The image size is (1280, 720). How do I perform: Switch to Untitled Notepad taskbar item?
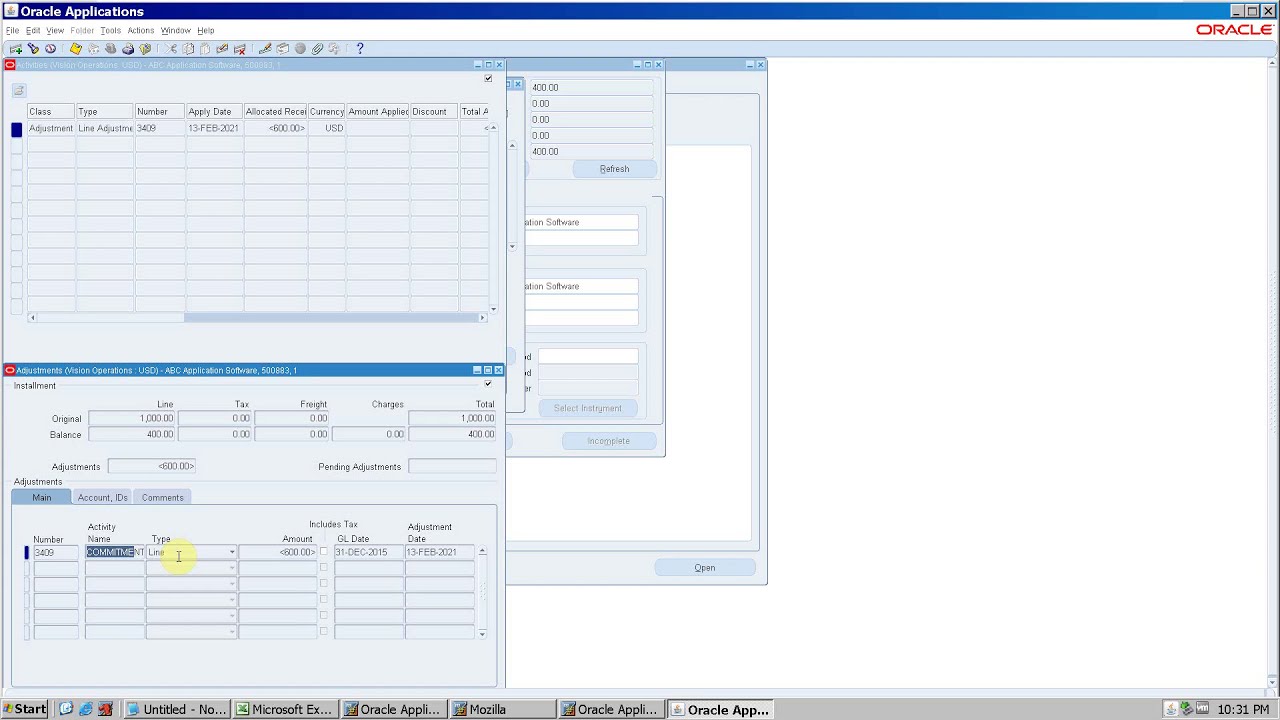(177, 709)
